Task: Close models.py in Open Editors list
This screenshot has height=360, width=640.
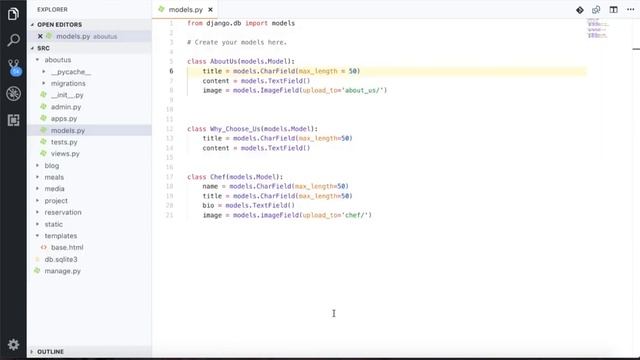Action: click(40, 36)
